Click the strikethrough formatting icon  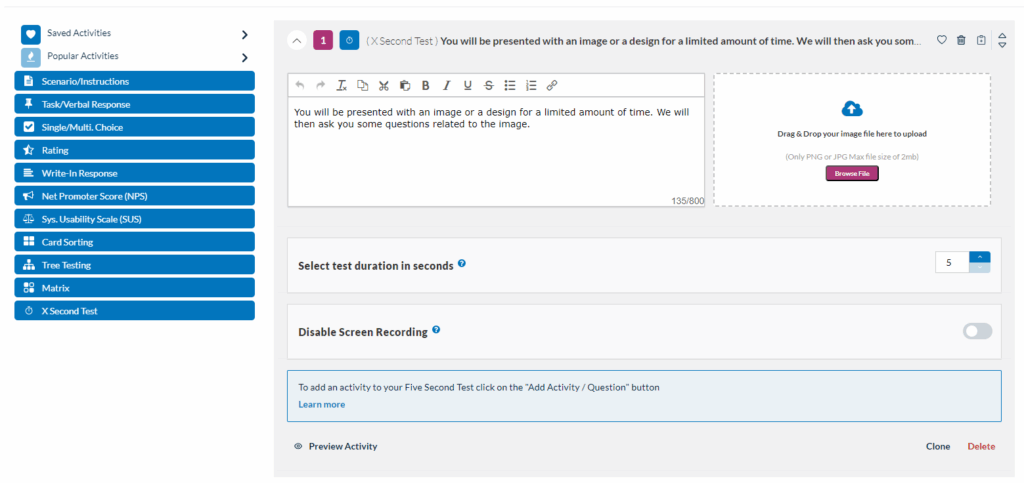[488, 85]
